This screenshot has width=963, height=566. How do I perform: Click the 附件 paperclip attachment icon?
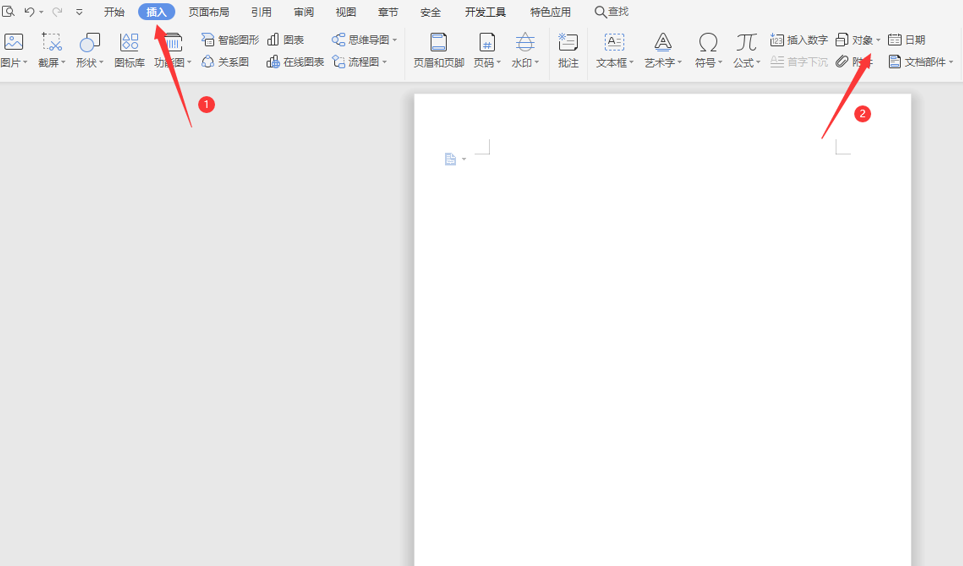tap(842, 61)
